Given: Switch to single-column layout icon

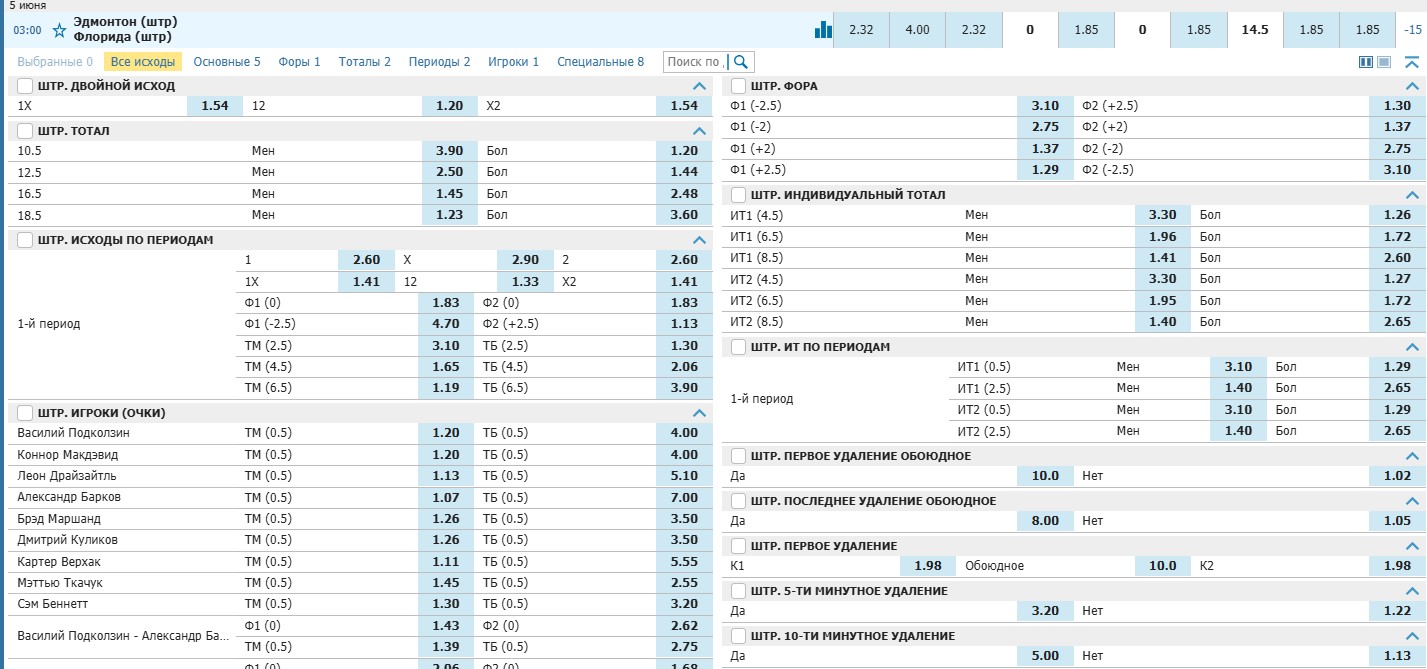Looking at the screenshot, I should 1384,62.
